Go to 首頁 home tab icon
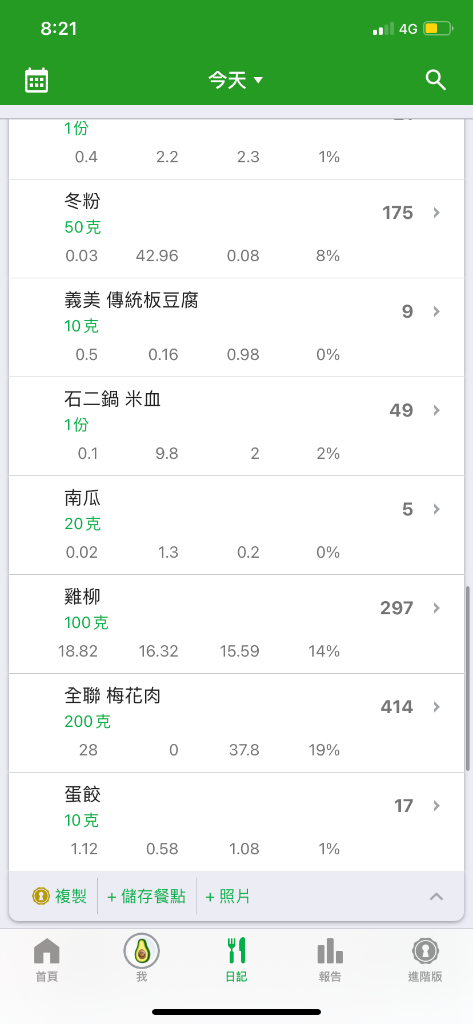Screen dimensions: 473x1024 coord(46,959)
